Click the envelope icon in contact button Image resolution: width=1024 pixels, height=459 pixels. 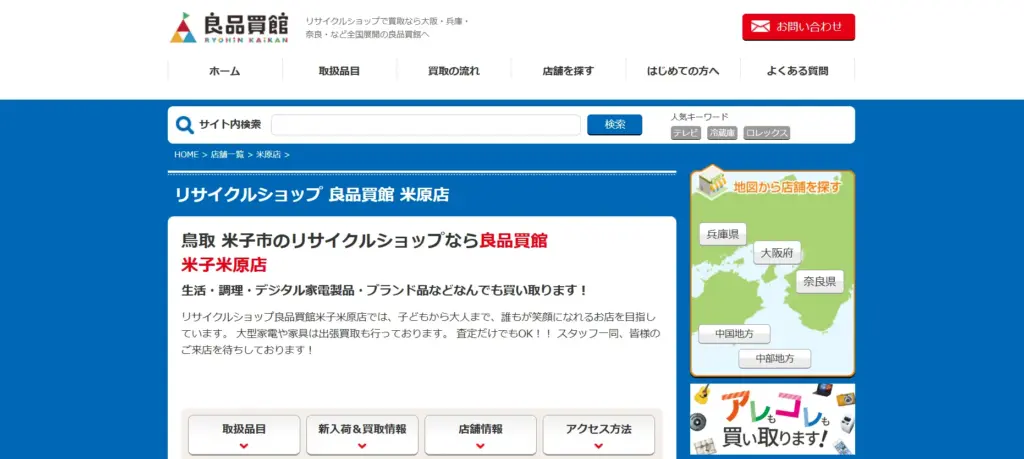pyautogui.click(x=760, y=27)
